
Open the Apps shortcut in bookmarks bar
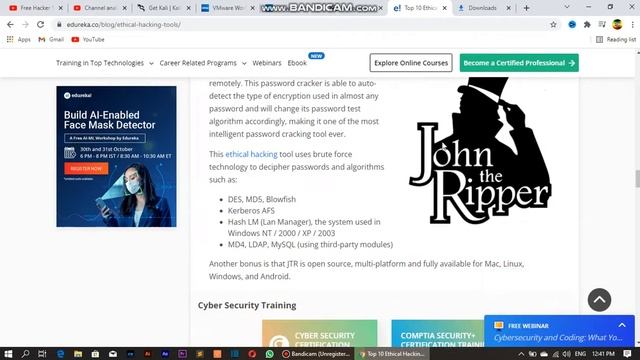tap(19, 40)
